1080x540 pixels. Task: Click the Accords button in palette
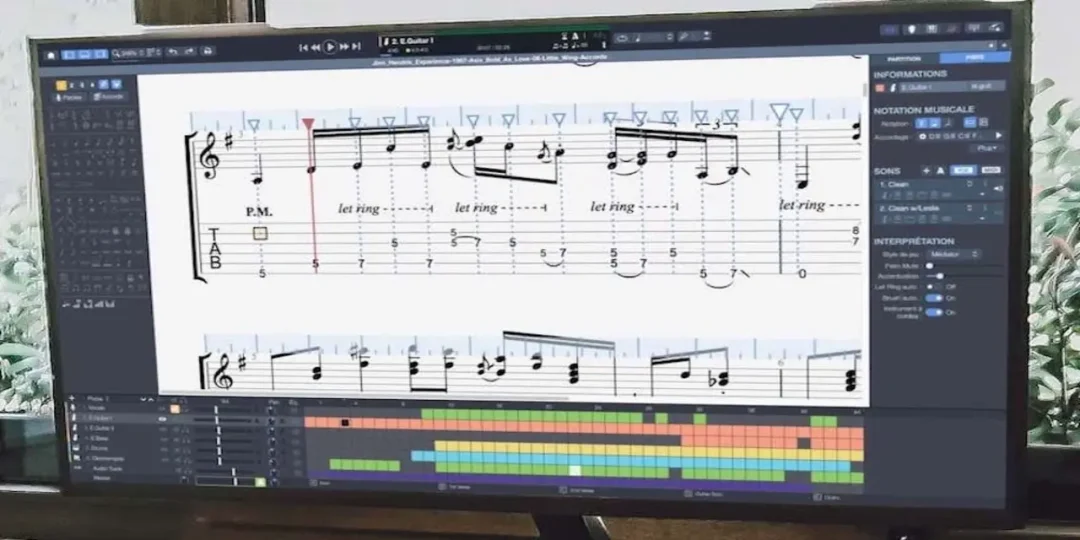tap(109, 97)
